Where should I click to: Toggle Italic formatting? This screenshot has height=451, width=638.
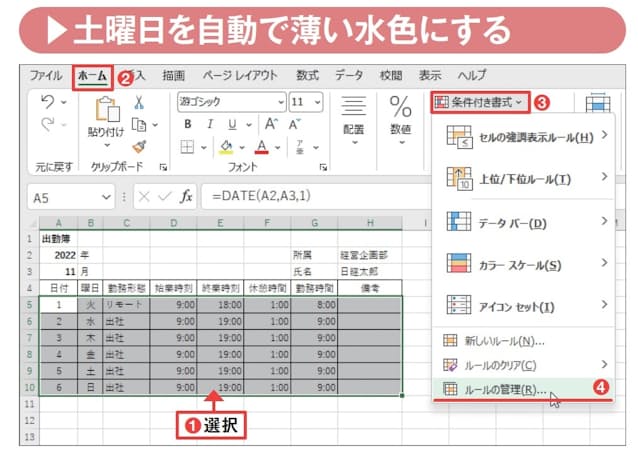(x=210, y=124)
